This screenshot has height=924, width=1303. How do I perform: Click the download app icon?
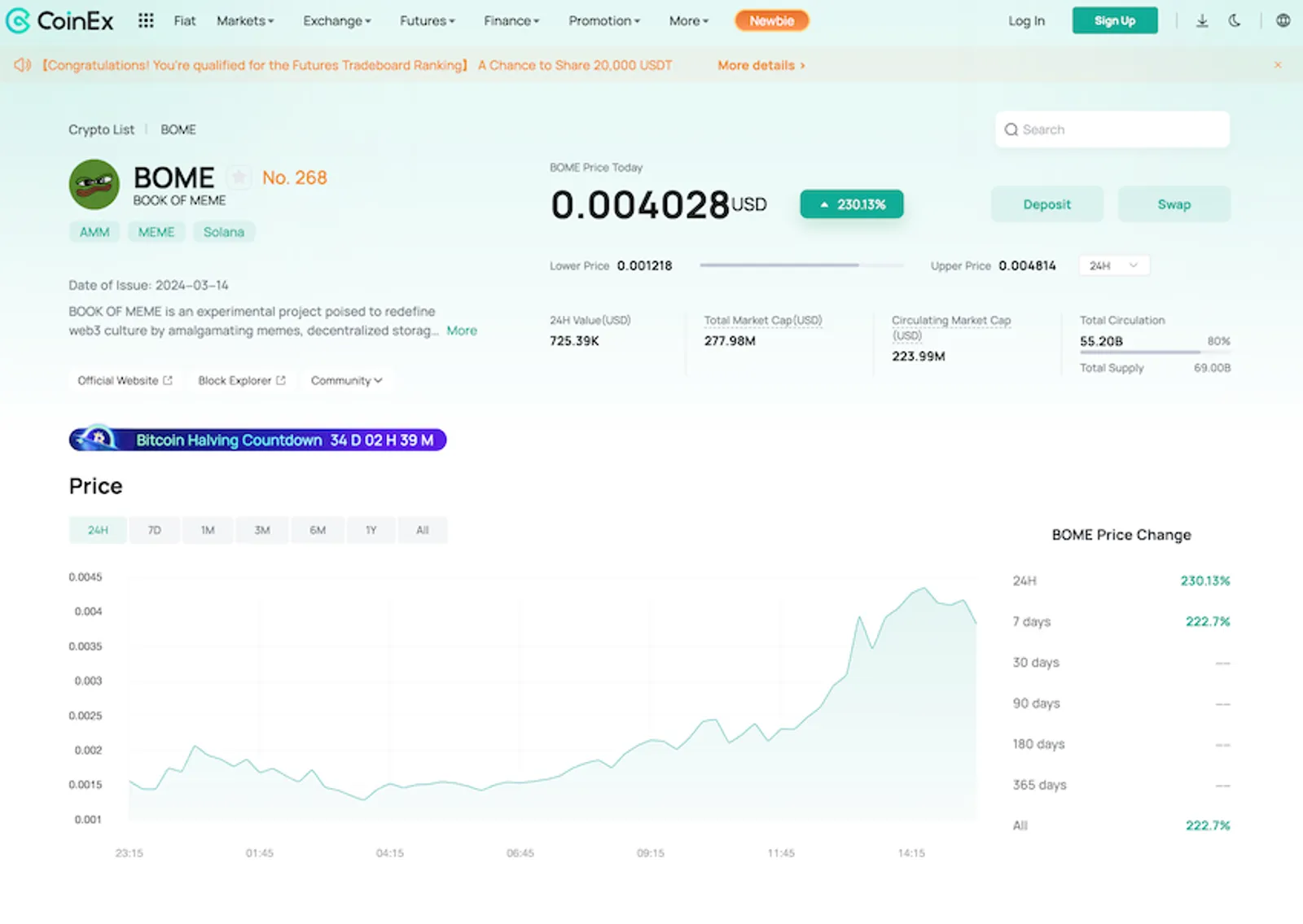1202,21
